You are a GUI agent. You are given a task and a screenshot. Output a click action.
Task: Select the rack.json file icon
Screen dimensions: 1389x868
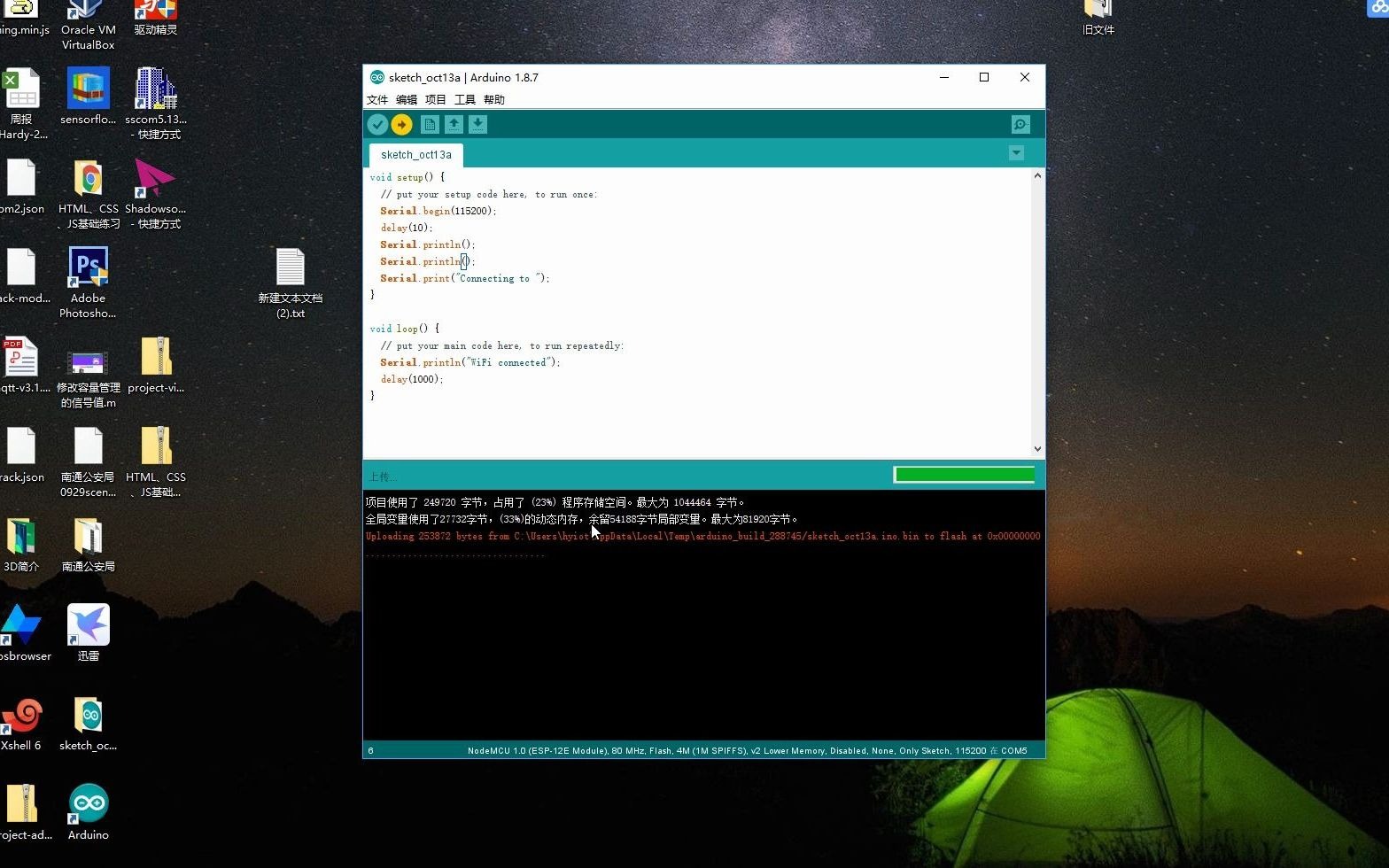pyautogui.click(x=21, y=454)
